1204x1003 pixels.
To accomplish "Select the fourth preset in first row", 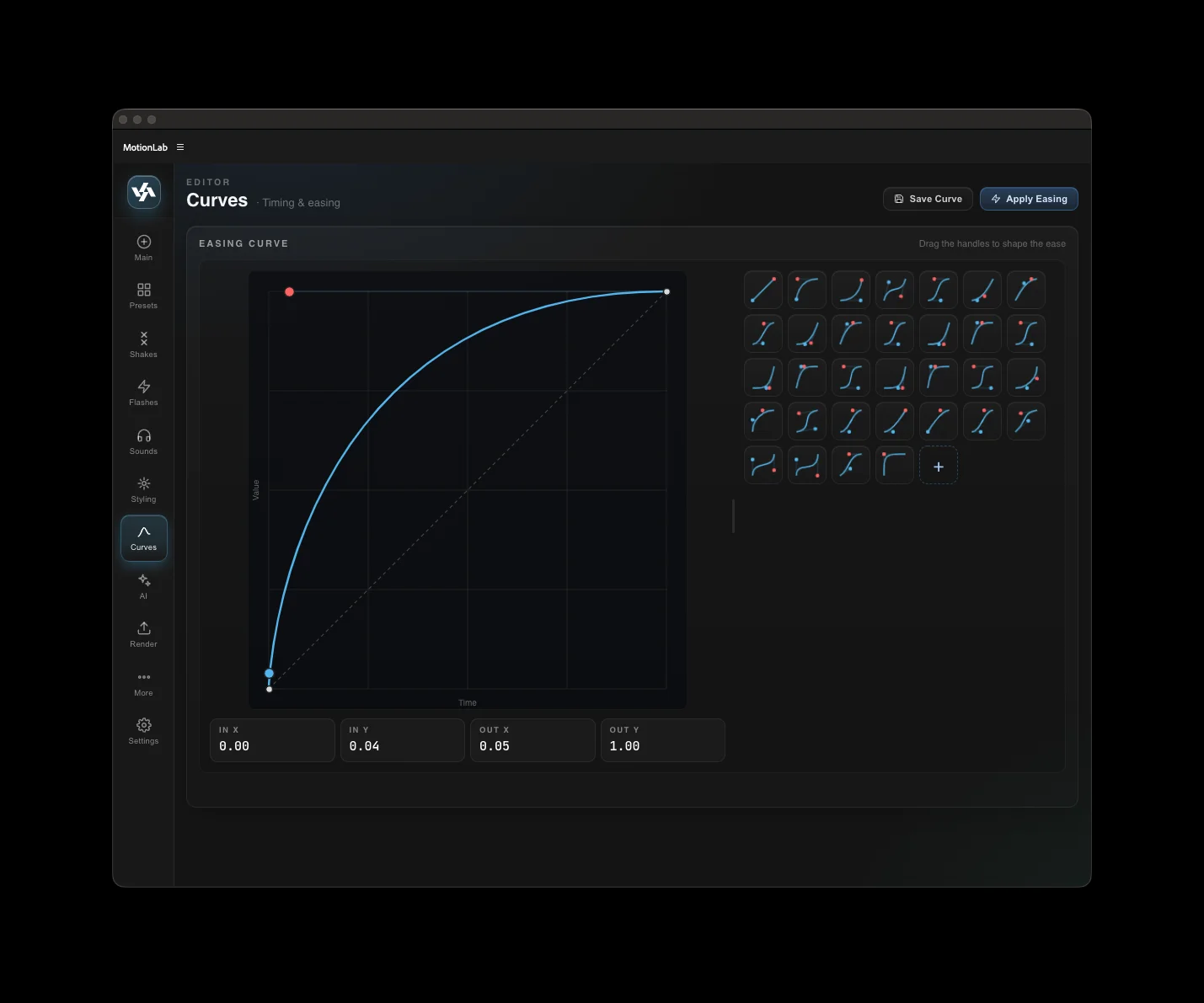I will [x=895, y=290].
